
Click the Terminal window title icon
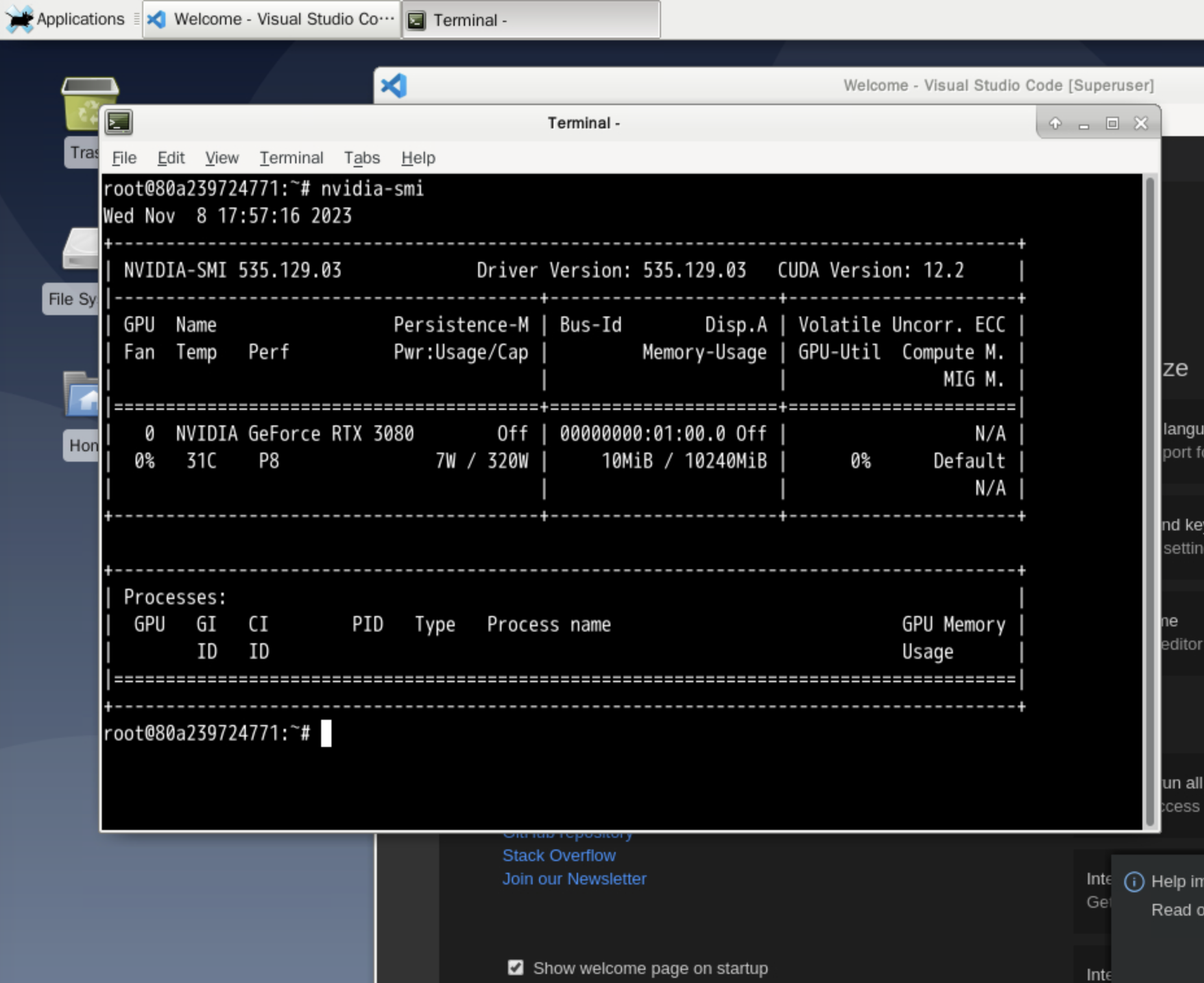[119, 123]
